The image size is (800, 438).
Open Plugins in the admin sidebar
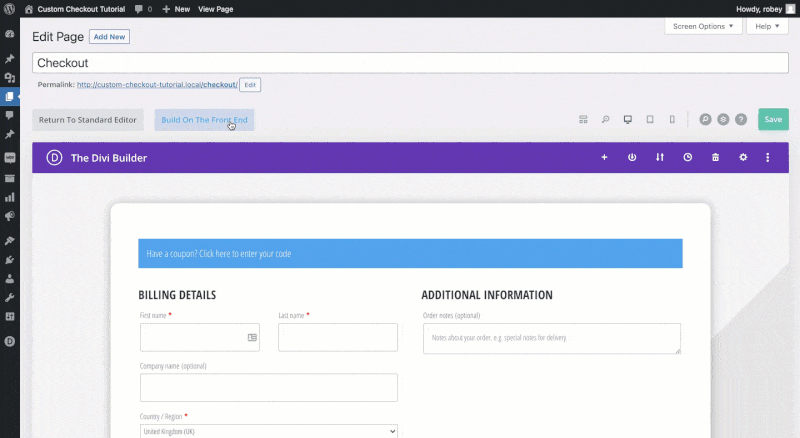point(9,260)
